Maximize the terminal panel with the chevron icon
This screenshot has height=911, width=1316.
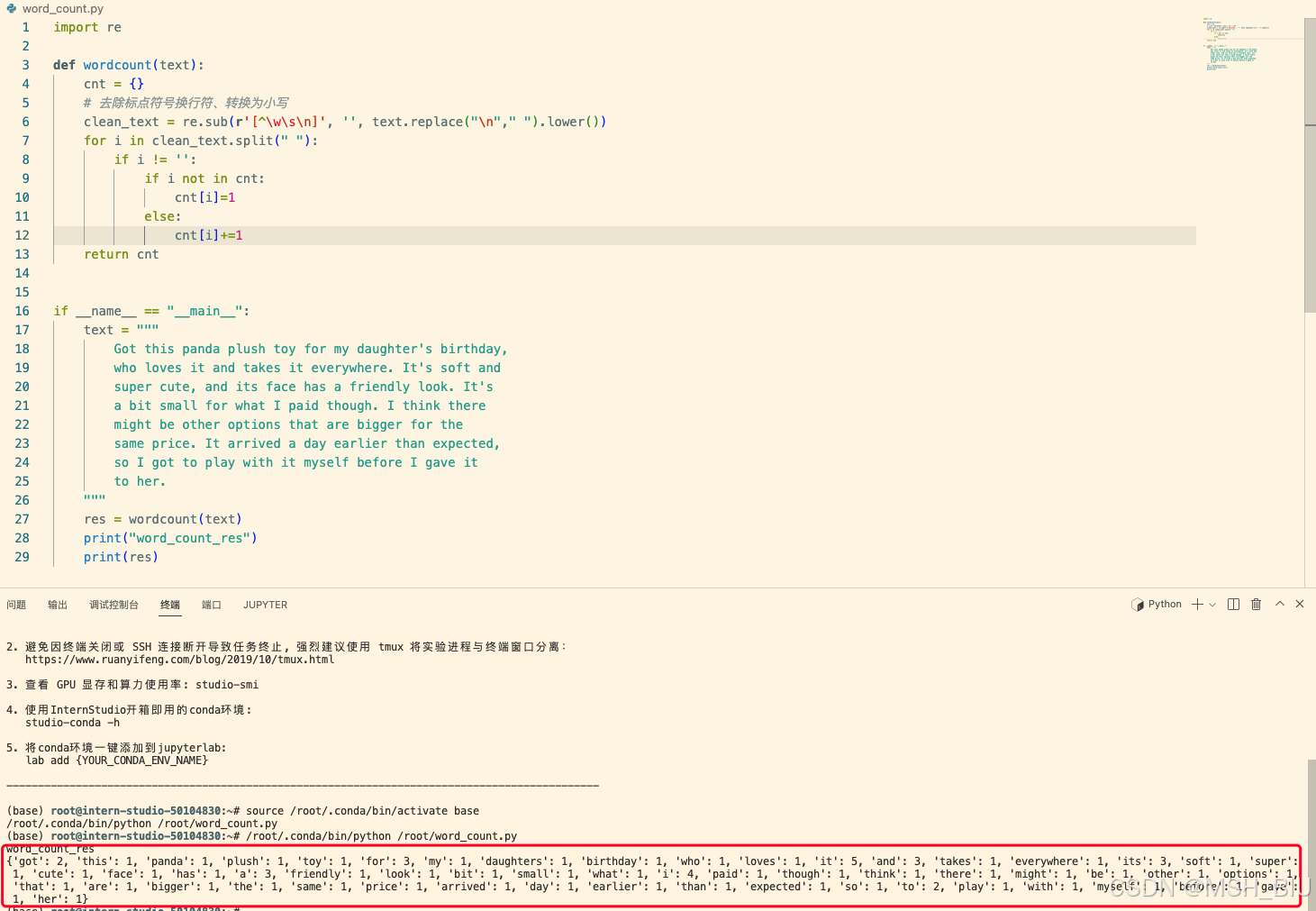1279,604
